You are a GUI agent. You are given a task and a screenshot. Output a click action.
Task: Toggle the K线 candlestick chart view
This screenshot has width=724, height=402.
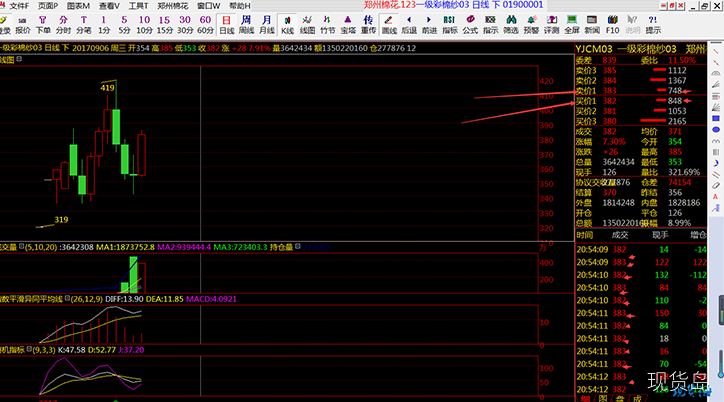pyautogui.click(x=288, y=24)
